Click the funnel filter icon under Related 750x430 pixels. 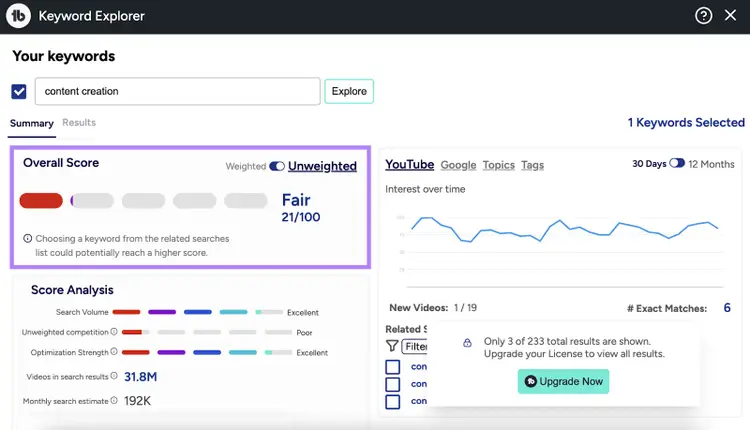click(392, 346)
